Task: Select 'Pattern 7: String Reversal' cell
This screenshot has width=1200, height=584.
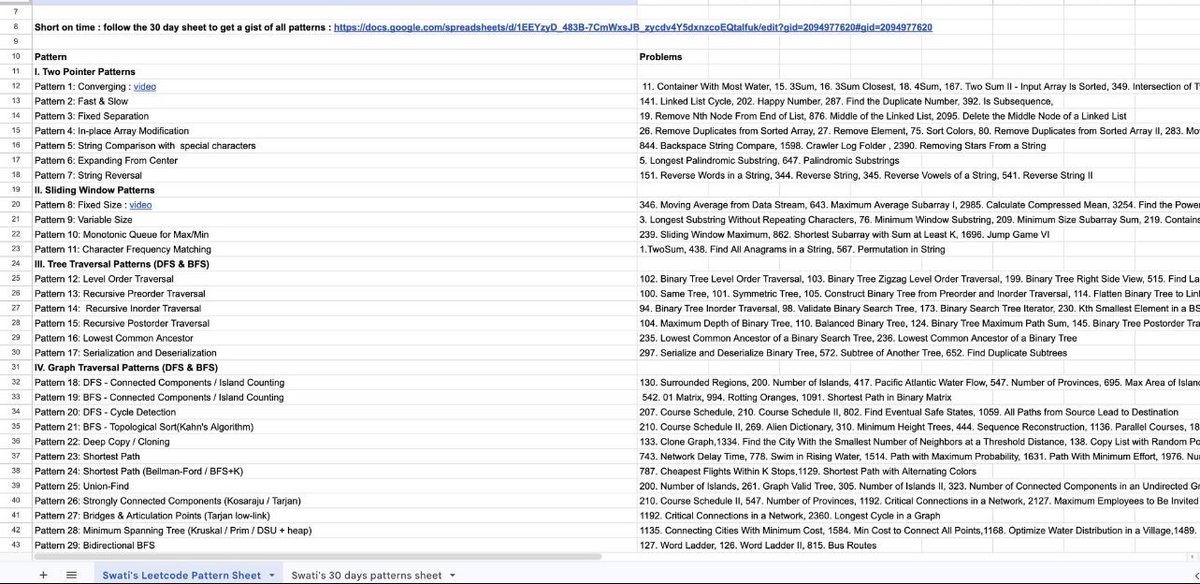Action: pyautogui.click(x=333, y=175)
